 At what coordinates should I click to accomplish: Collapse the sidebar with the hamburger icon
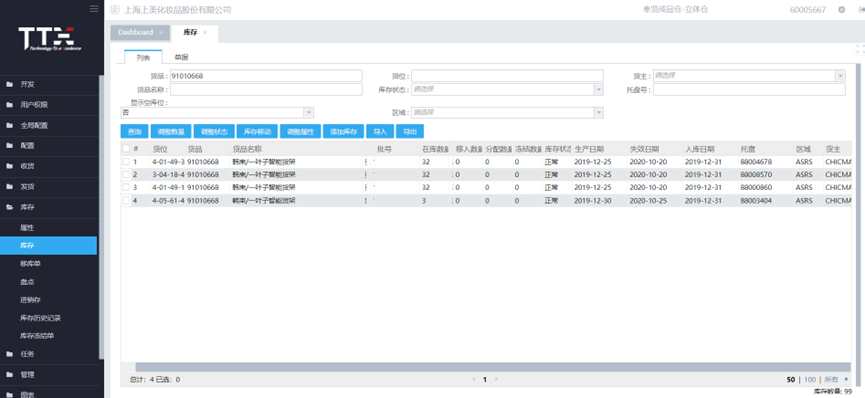pyautogui.click(x=94, y=9)
